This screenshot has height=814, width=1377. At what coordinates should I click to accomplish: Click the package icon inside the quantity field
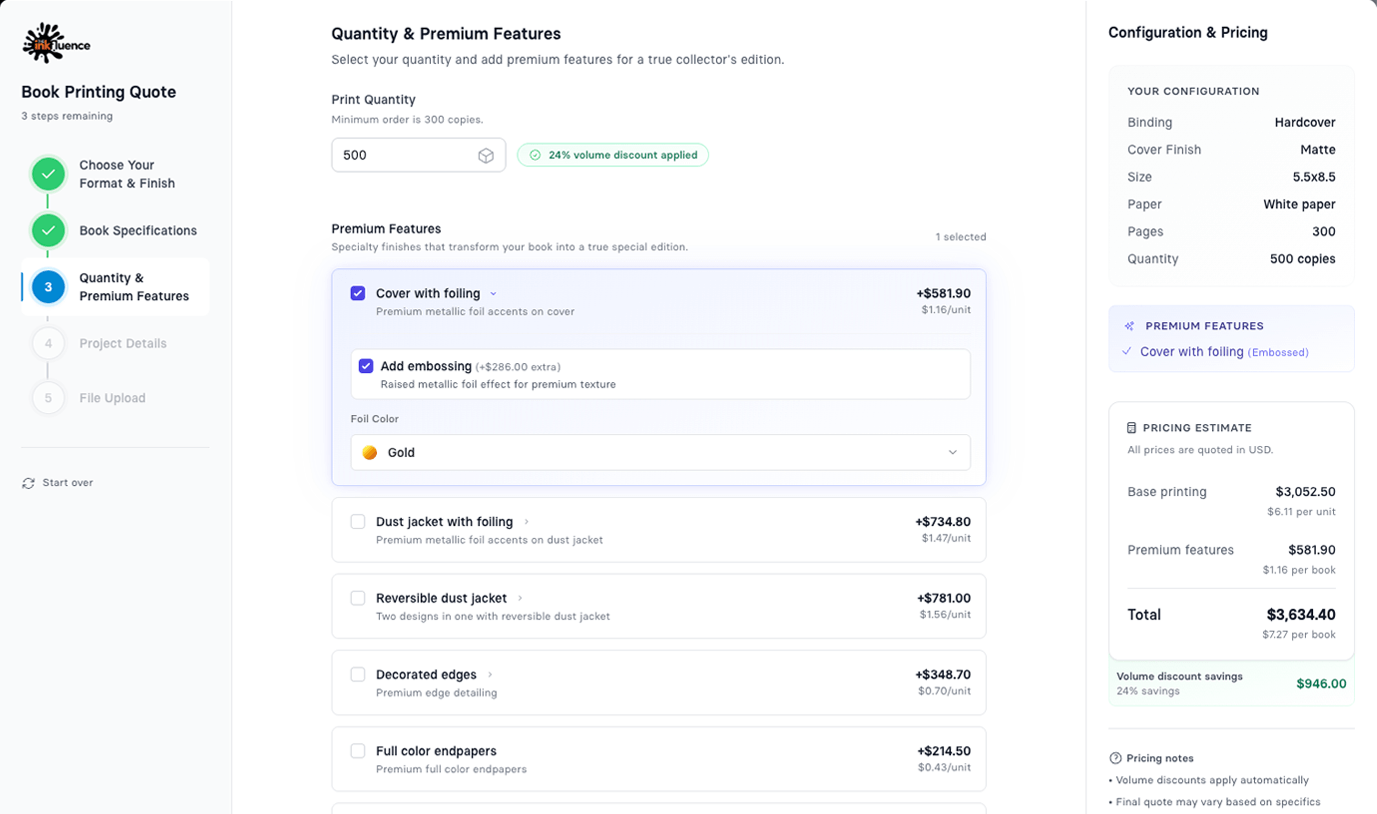pyautogui.click(x=486, y=155)
